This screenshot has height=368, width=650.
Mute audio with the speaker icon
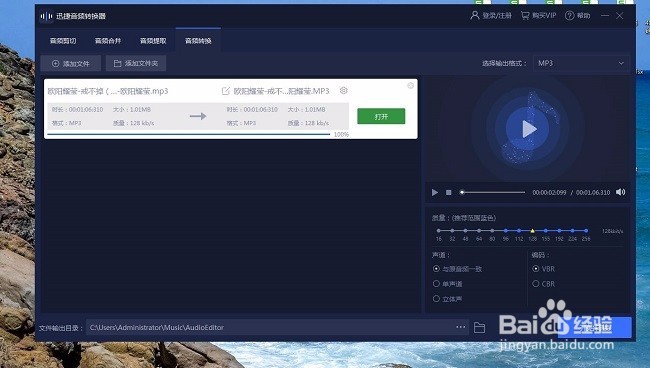click(x=620, y=192)
